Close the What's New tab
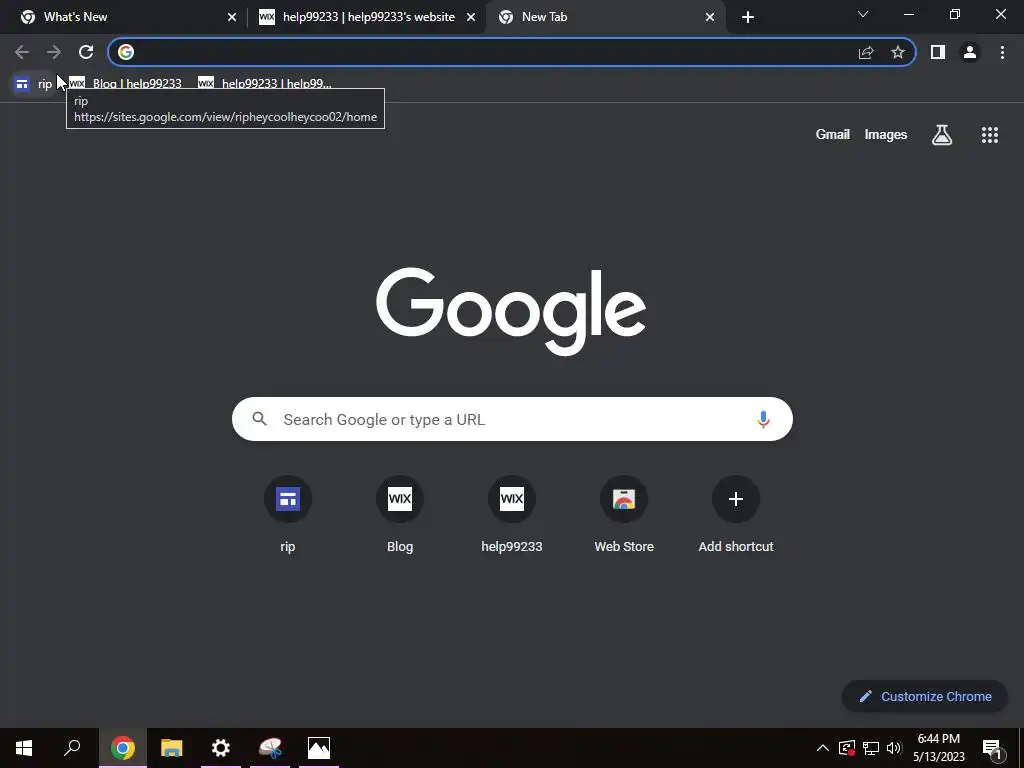Screen dimensions: 1024x768 [x=232, y=18]
